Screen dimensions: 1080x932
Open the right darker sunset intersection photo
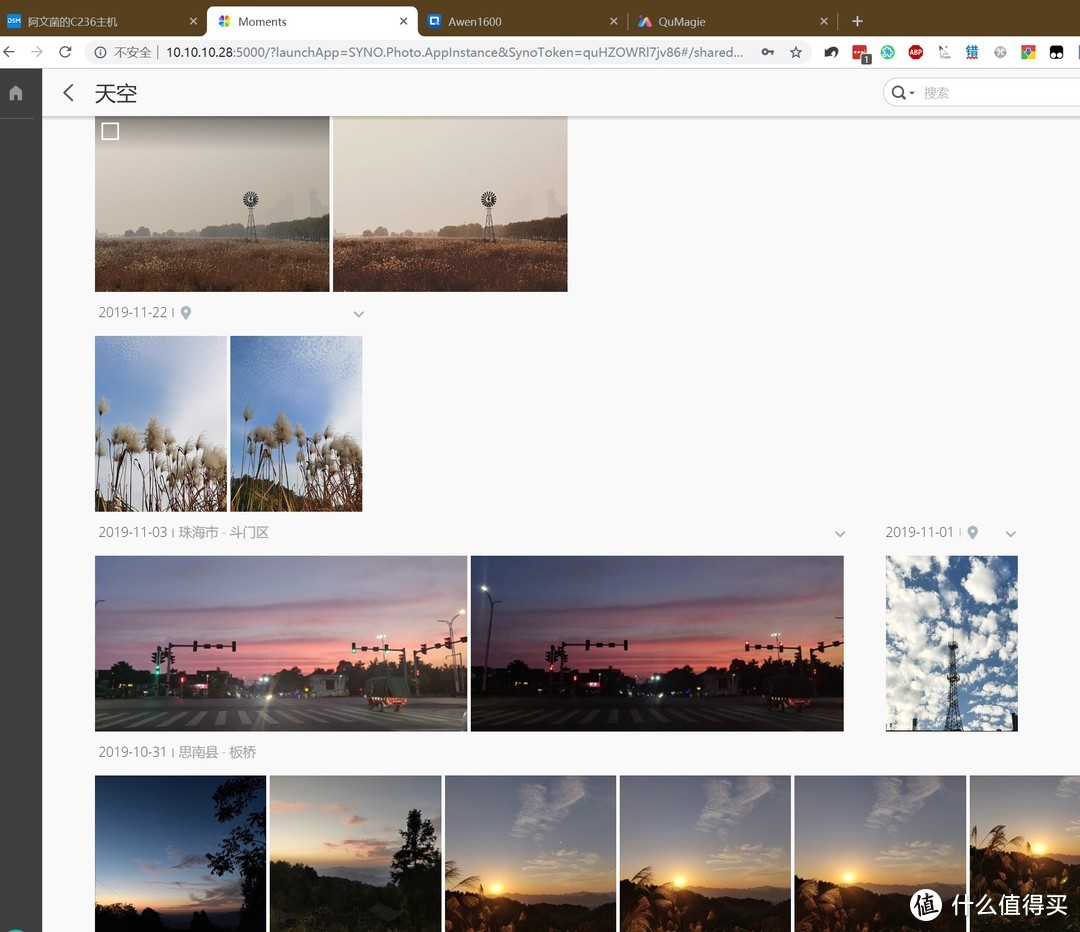click(x=657, y=643)
